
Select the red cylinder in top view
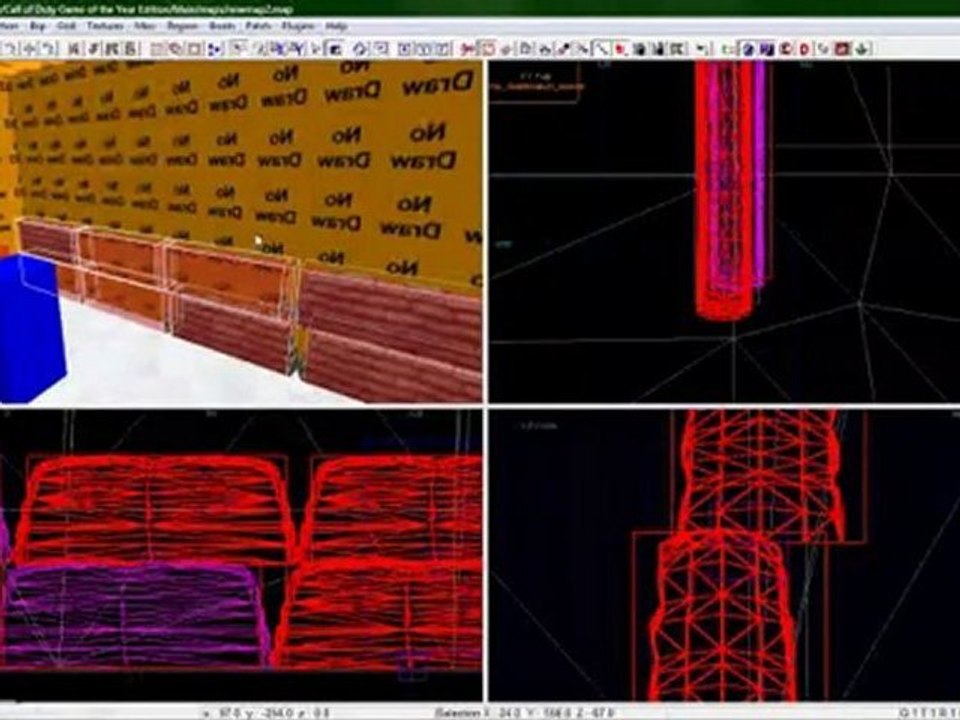[726, 190]
